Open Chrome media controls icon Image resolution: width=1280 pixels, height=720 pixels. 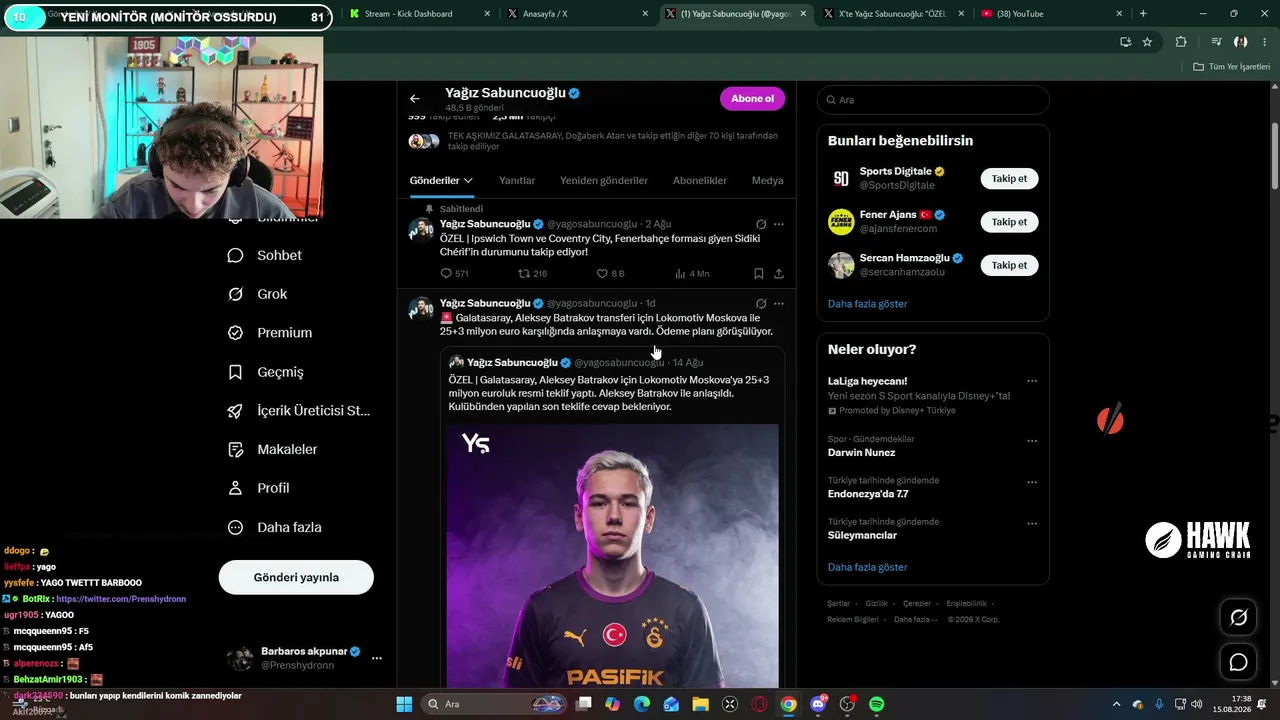click(x=1216, y=42)
